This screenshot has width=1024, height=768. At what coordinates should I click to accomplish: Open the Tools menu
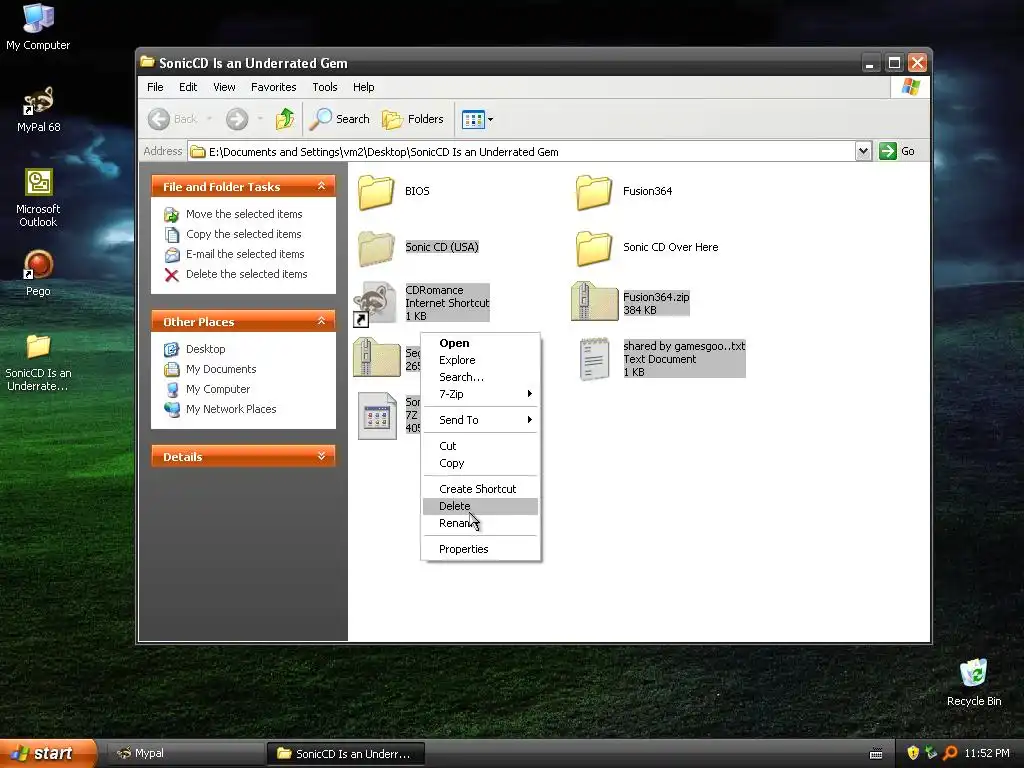325,87
